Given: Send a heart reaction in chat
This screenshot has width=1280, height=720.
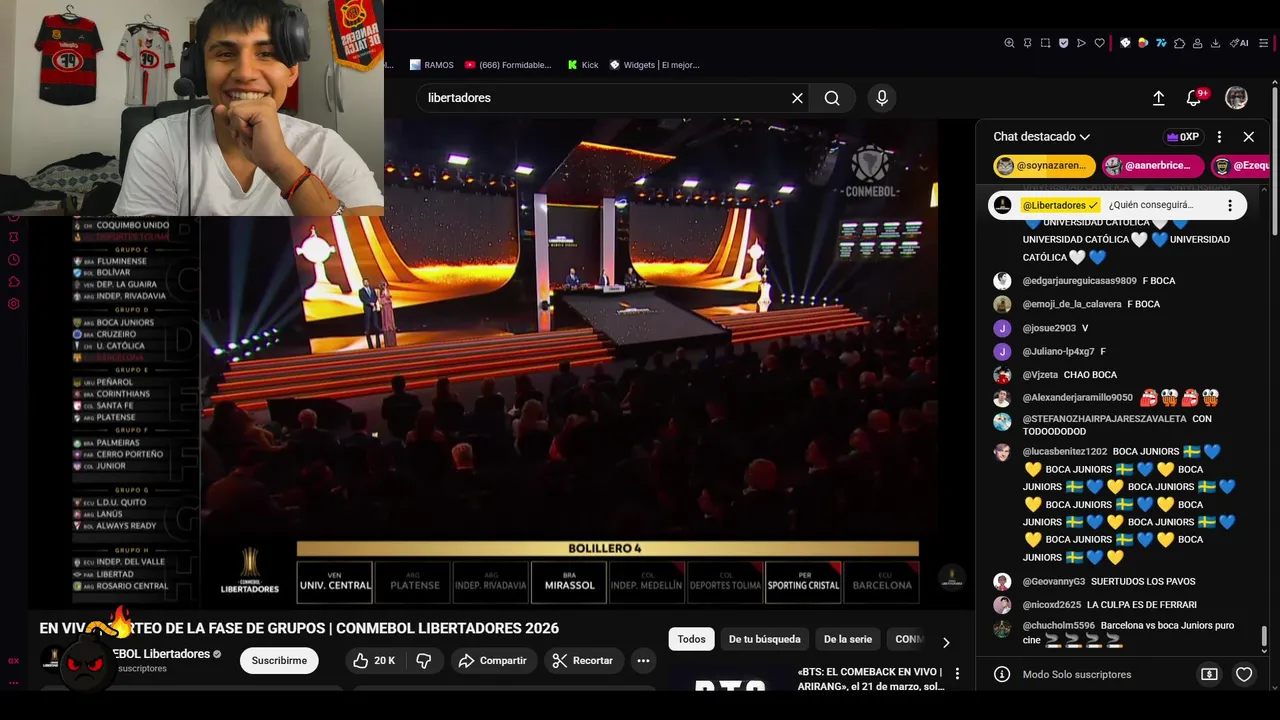Looking at the screenshot, I should [x=1244, y=675].
